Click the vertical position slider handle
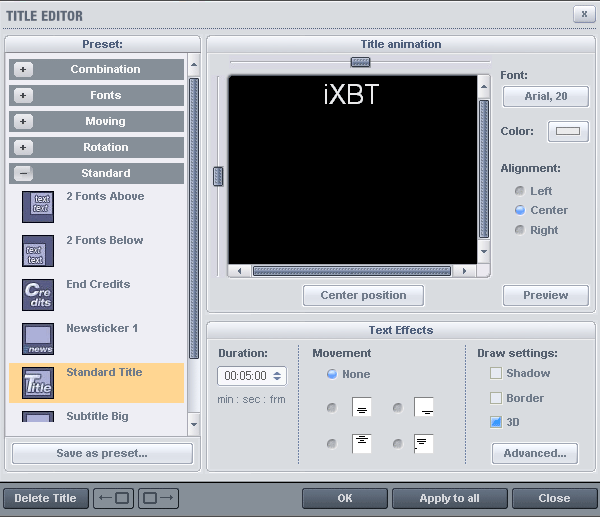The image size is (600, 517). point(218,176)
